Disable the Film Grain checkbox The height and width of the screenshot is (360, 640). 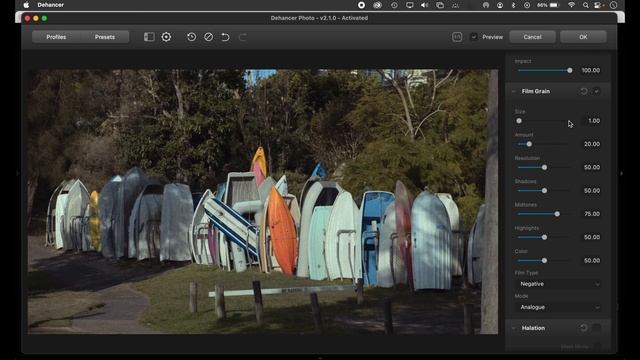pos(597,91)
